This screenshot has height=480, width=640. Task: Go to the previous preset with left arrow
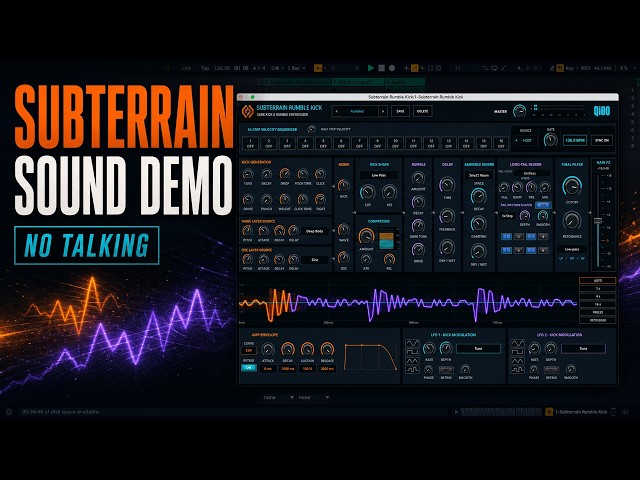click(x=336, y=111)
